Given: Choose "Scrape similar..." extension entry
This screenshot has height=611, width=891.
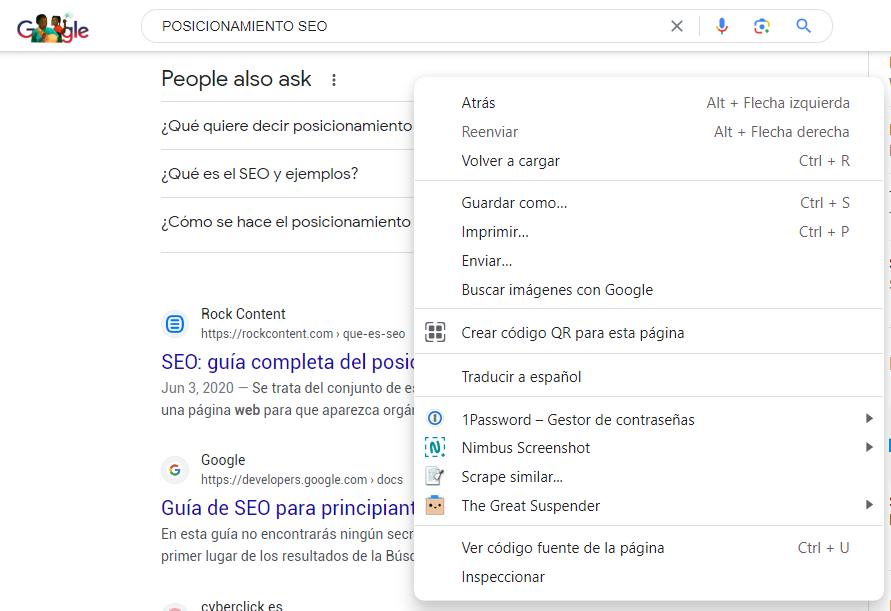Looking at the screenshot, I should pos(512,477).
